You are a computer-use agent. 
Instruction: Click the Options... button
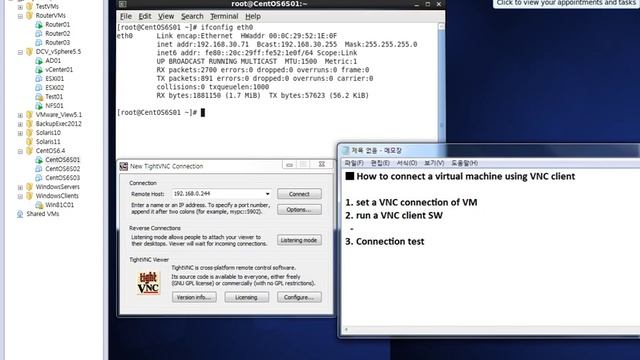coord(299,209)
